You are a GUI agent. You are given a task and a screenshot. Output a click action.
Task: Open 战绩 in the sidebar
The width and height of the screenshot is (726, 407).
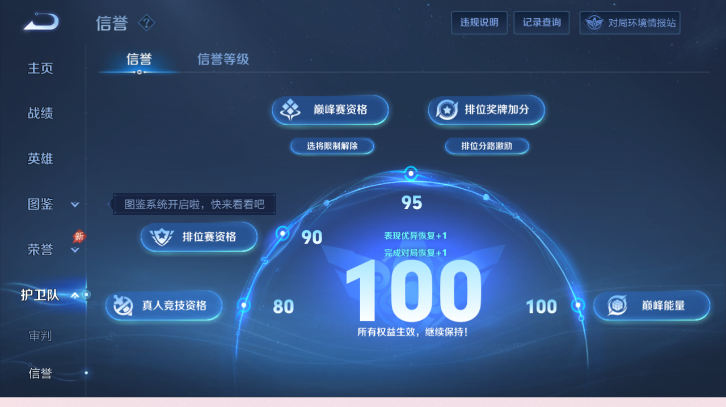click(40, 113)
